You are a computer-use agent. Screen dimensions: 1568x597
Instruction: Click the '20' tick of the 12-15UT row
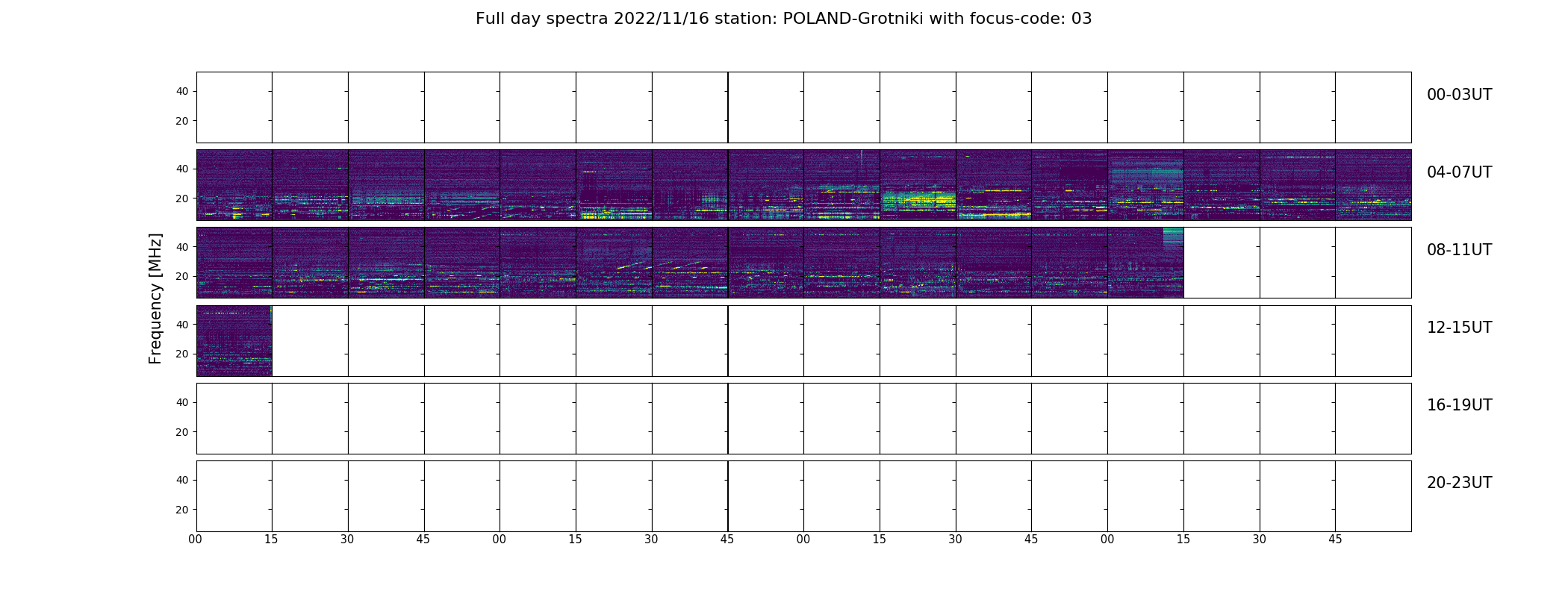(x=182, y=354)
